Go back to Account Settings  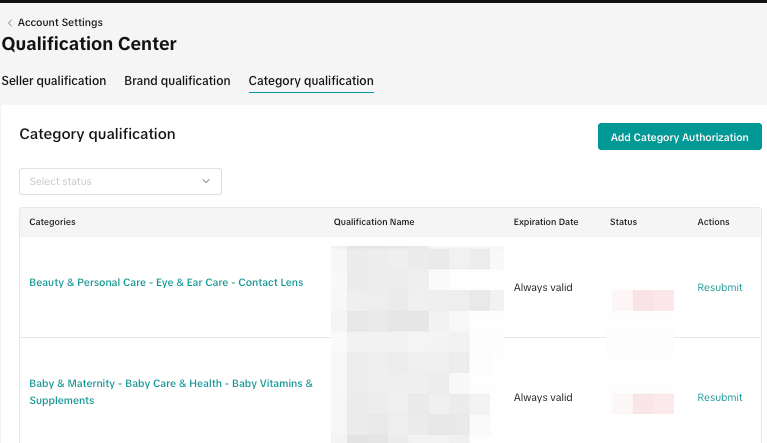(60, 23)
